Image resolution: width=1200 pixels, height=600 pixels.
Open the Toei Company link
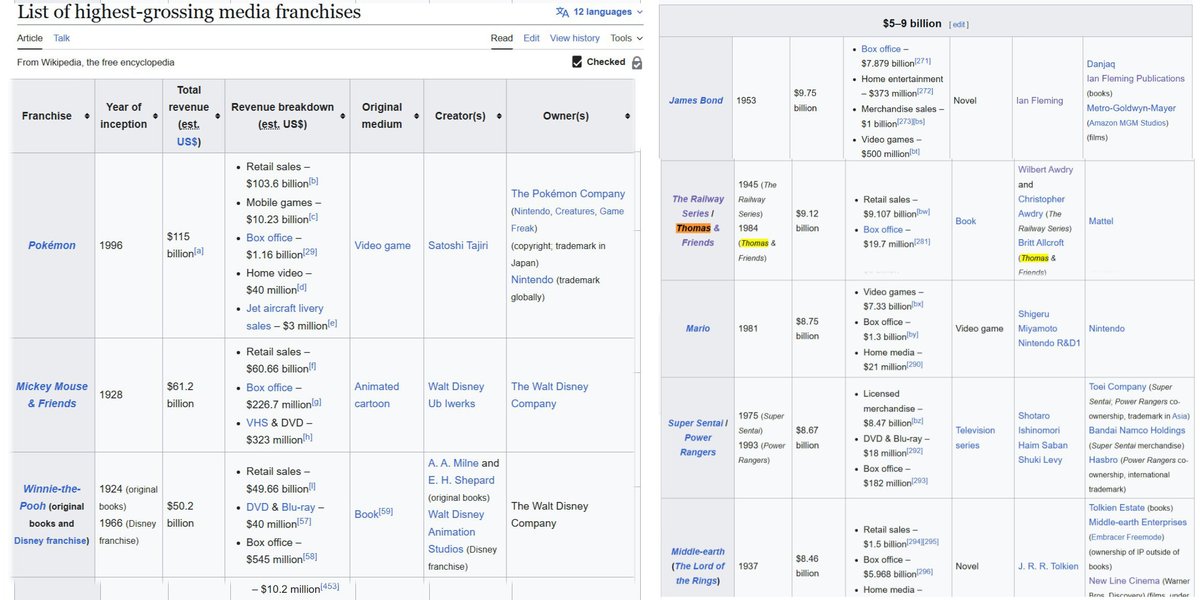[x=1117, y=387]
